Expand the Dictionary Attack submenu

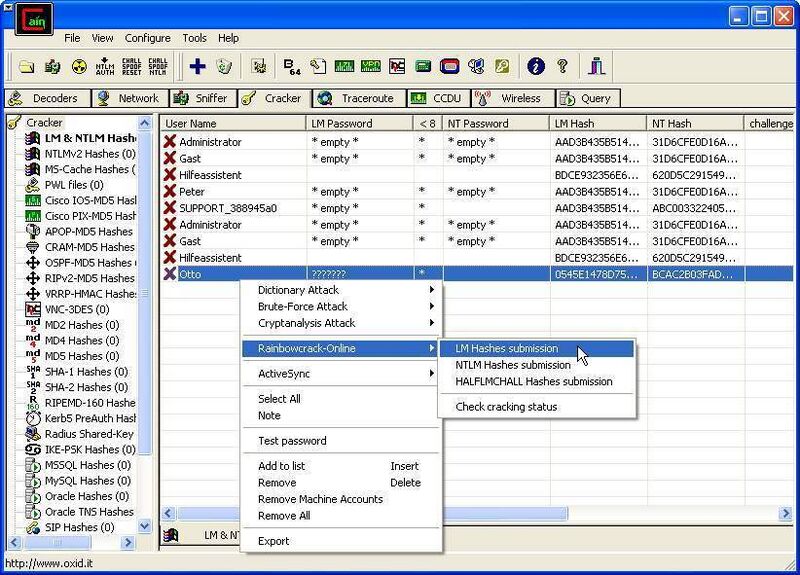tap(341, 290)
